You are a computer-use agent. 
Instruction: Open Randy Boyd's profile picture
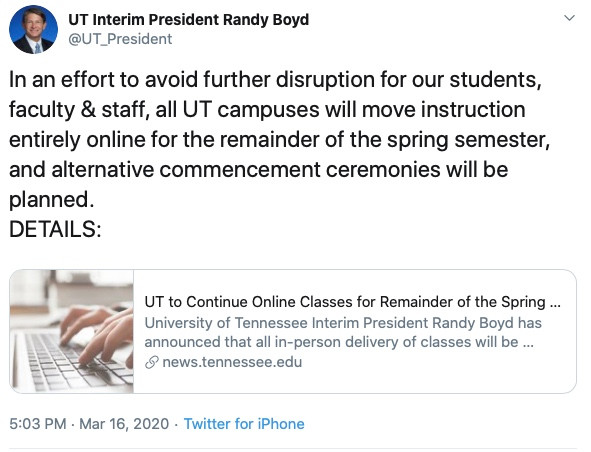[33, 29]
